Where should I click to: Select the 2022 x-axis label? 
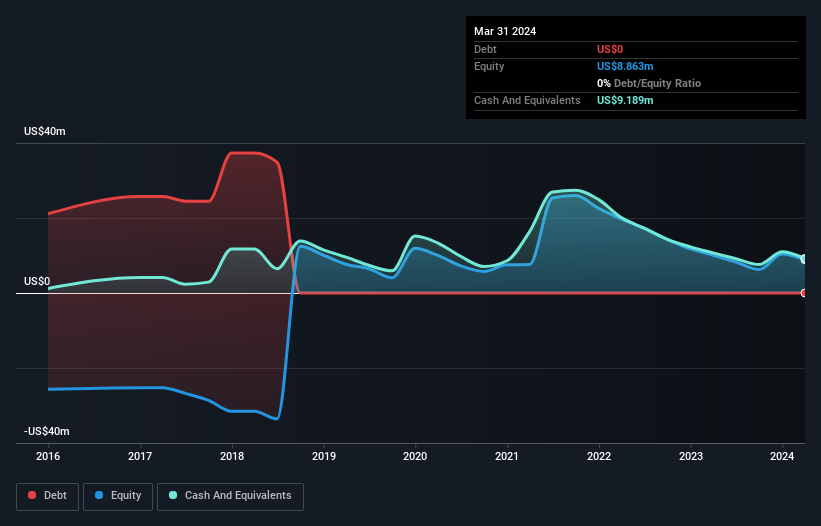(x=599, y=456)
